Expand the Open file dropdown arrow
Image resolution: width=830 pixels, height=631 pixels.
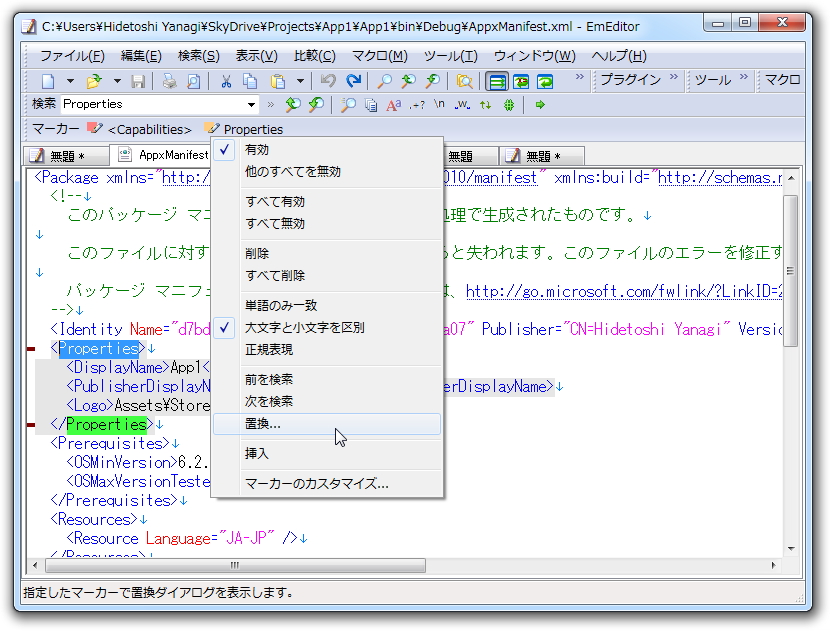pos(117,82)
